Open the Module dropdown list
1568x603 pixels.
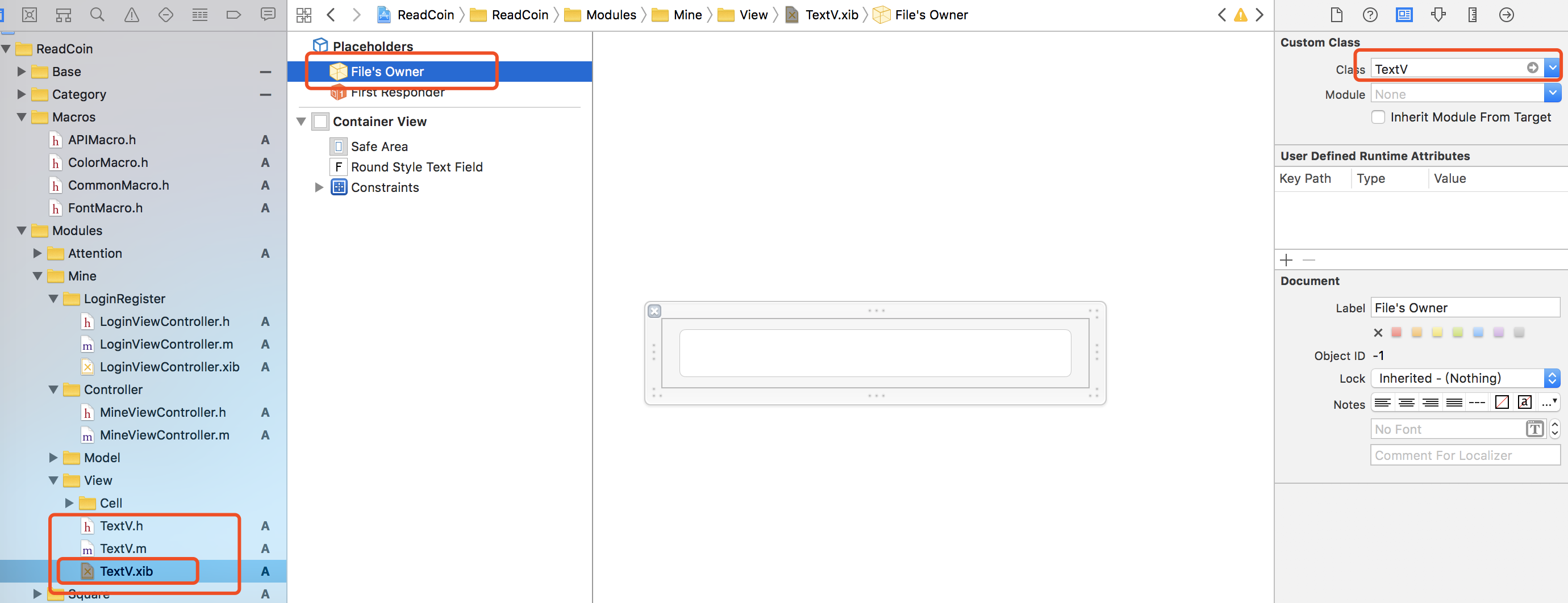click(1552, 94)
